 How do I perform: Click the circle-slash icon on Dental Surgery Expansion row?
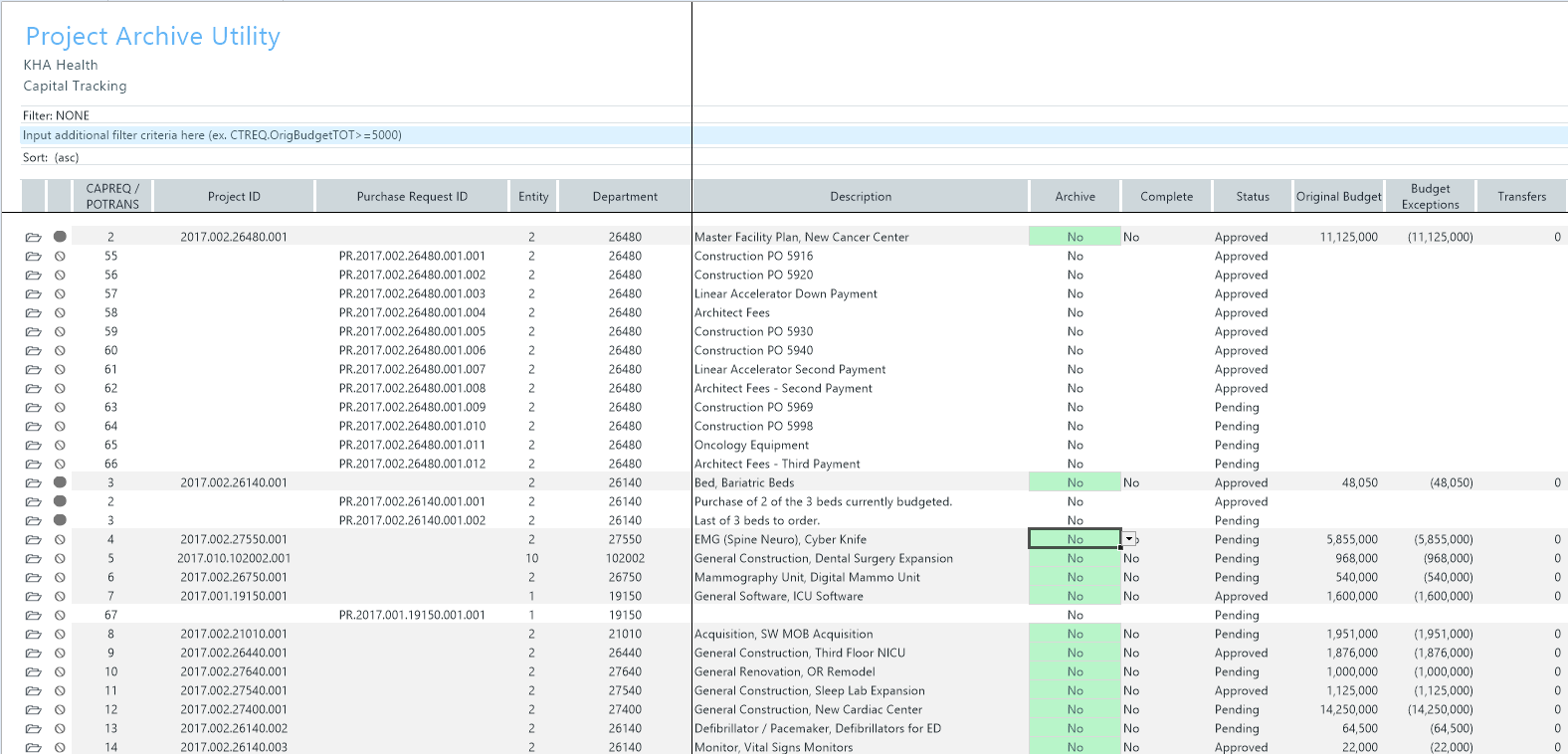[x=60, y=558]
